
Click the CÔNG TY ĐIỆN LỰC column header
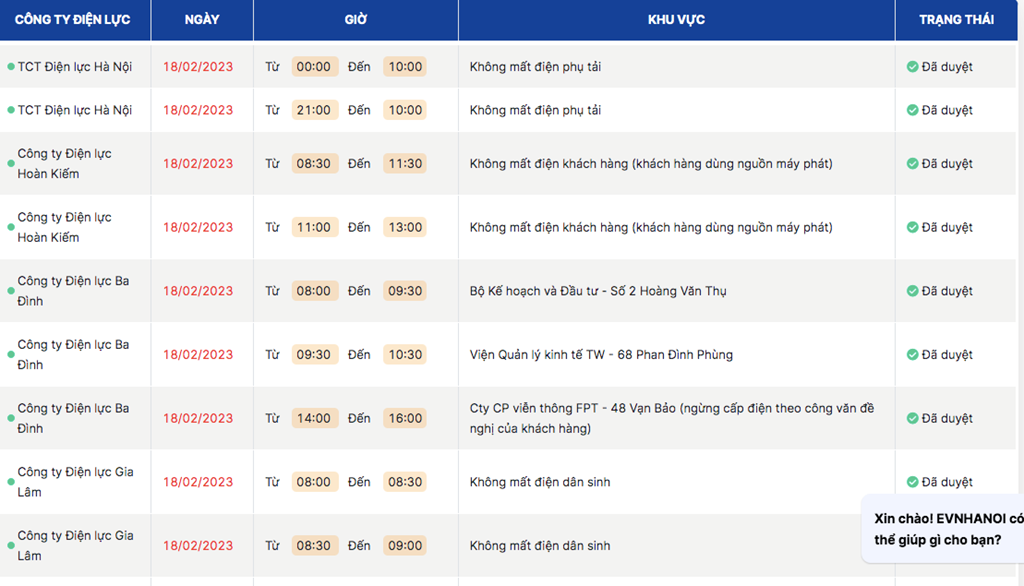[75, 20]
